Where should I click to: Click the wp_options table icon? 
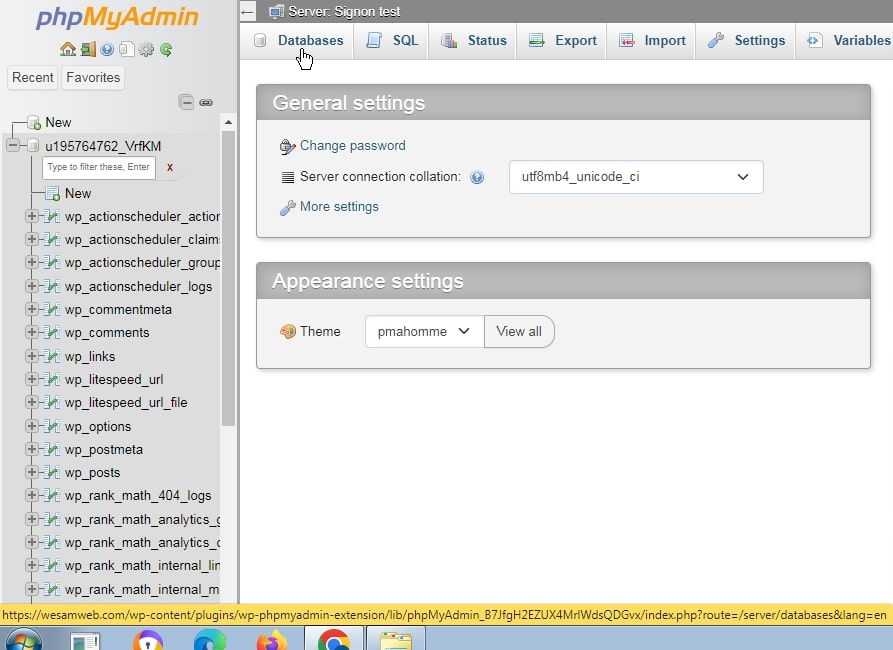[52, 426]
